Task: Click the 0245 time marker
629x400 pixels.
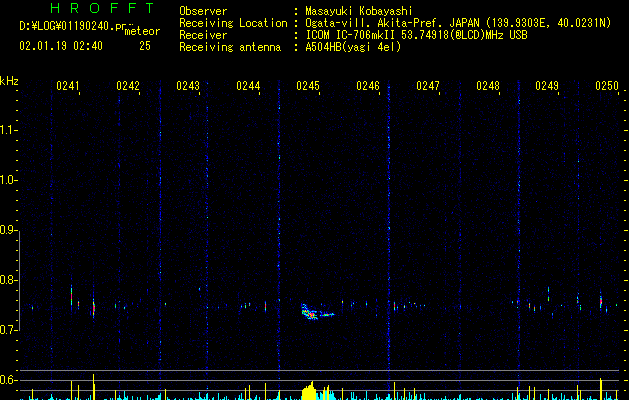Action: (308, 85)
